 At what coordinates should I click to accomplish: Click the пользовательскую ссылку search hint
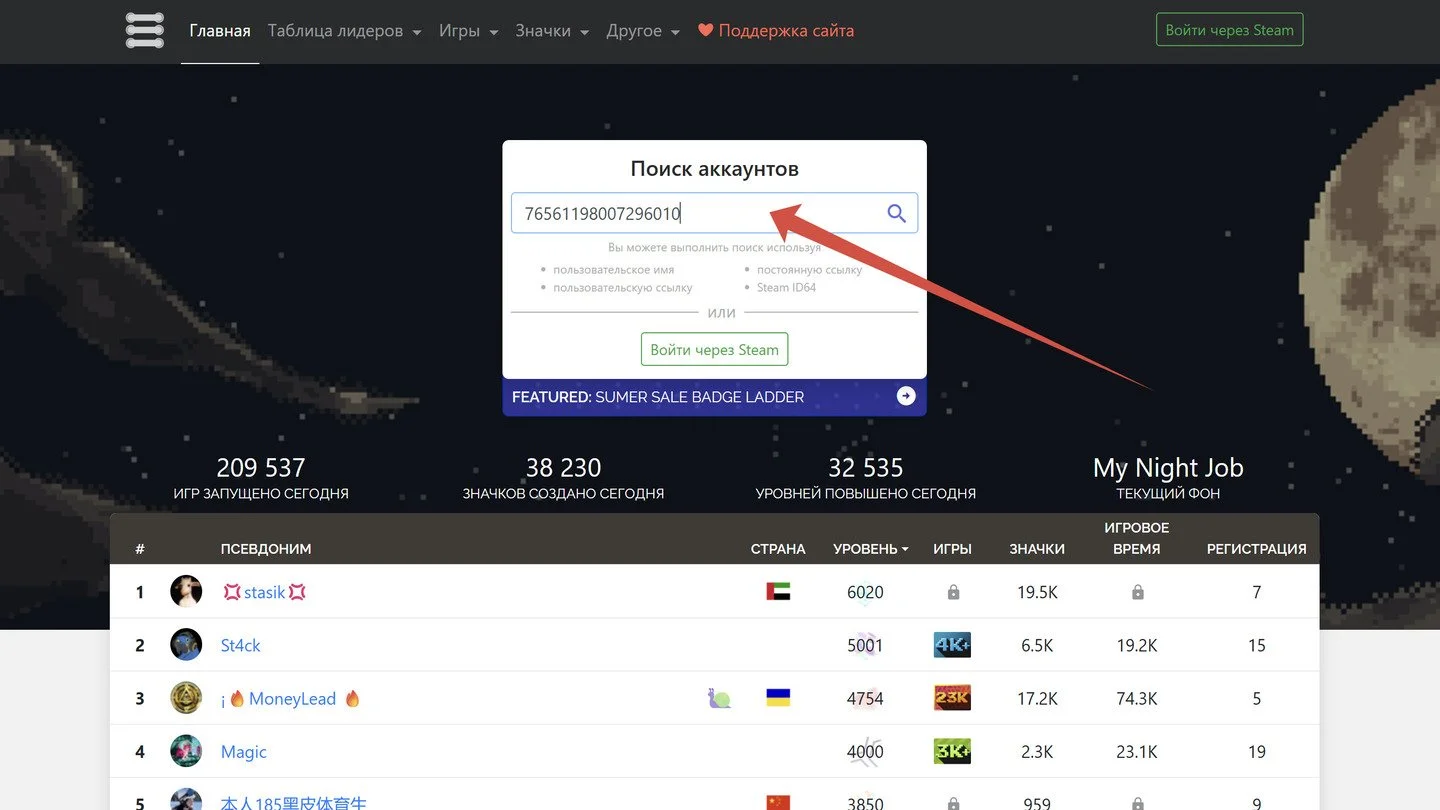click(x=622, y=288)
